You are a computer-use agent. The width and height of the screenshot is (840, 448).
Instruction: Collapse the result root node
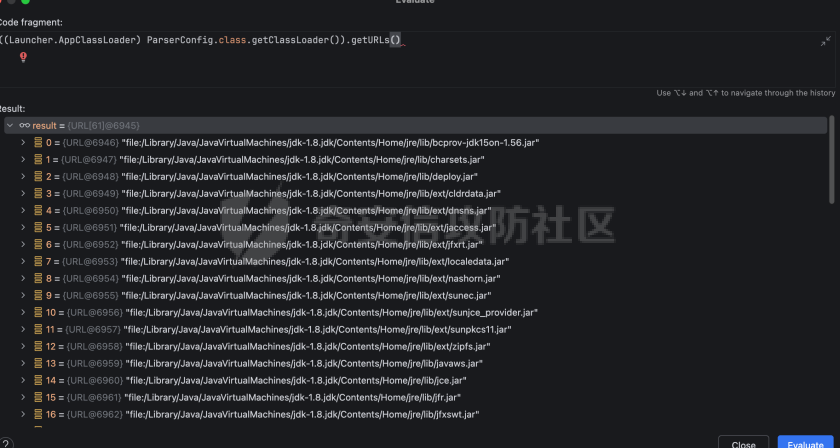coord(9,125)
